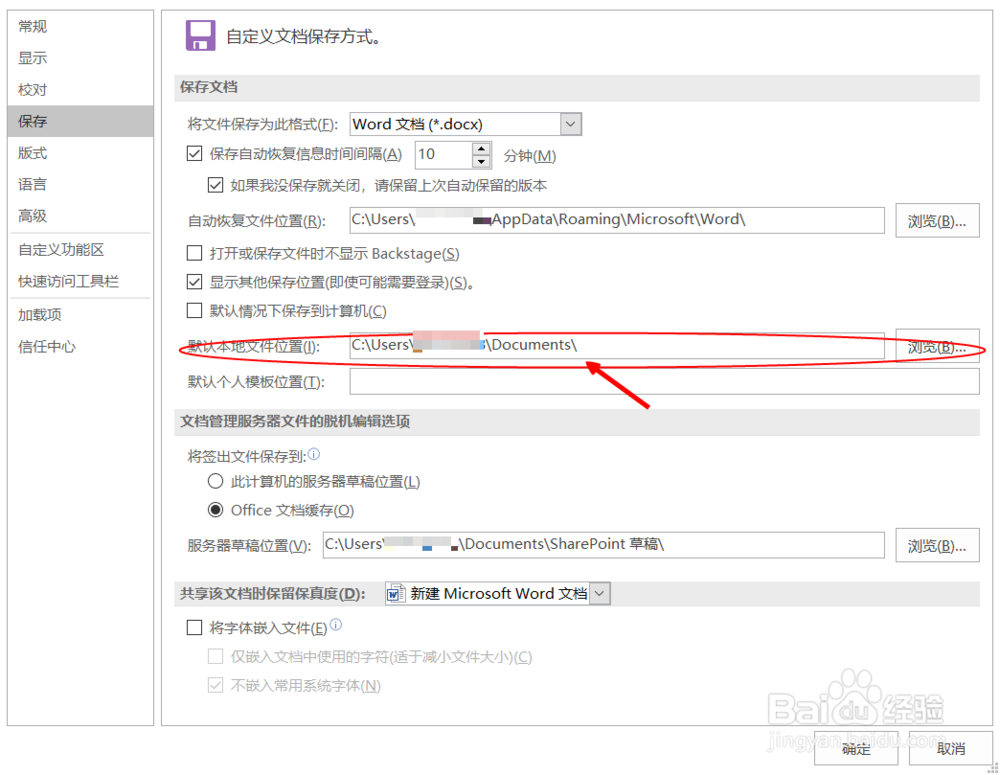This screenshot has width=1000, height=775.
Task: Click the 自动恢复文件位置 path field
Action: 617,220
